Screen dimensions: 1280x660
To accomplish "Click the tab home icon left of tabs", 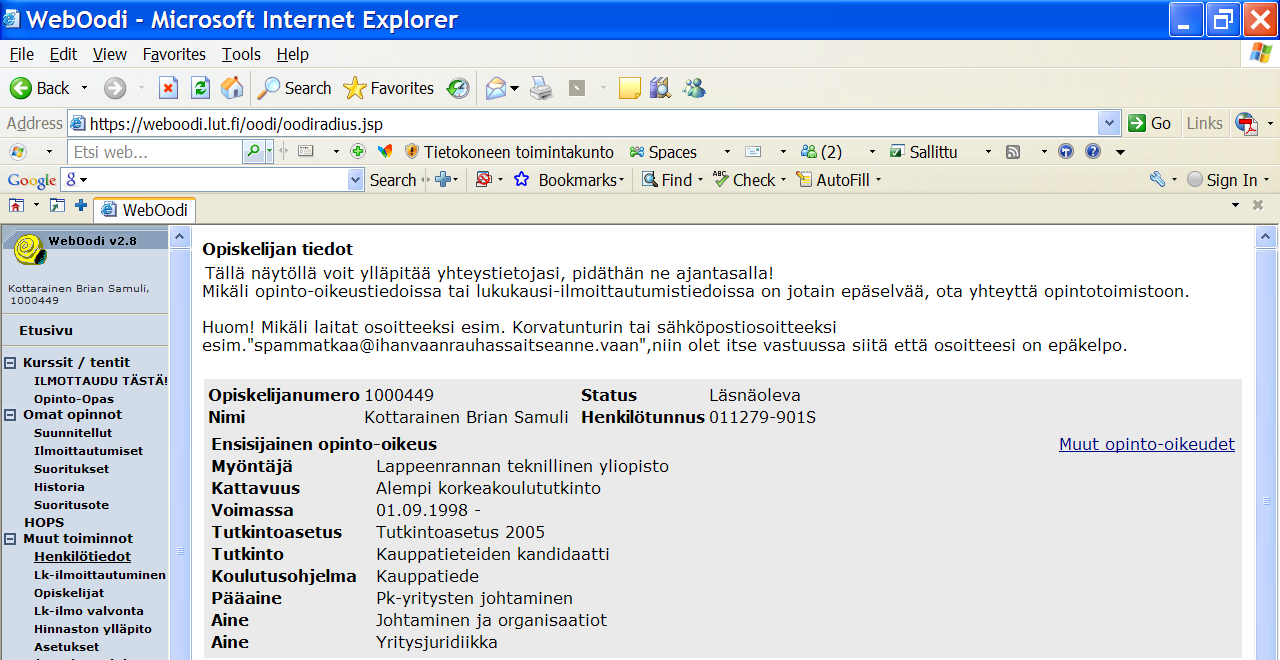I will tap(16, 205).
